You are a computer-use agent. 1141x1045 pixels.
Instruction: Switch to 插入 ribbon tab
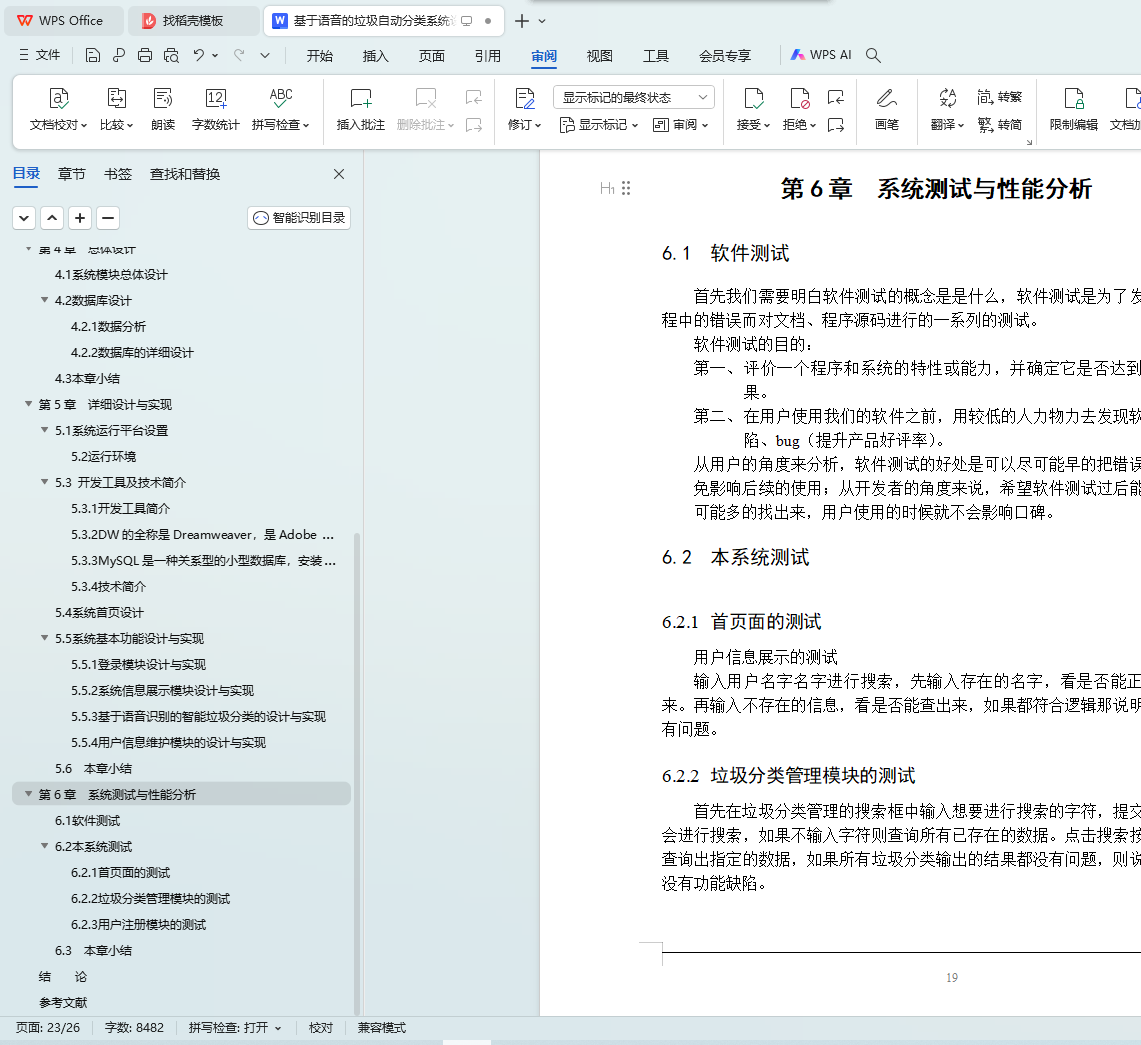click(375, 56)
